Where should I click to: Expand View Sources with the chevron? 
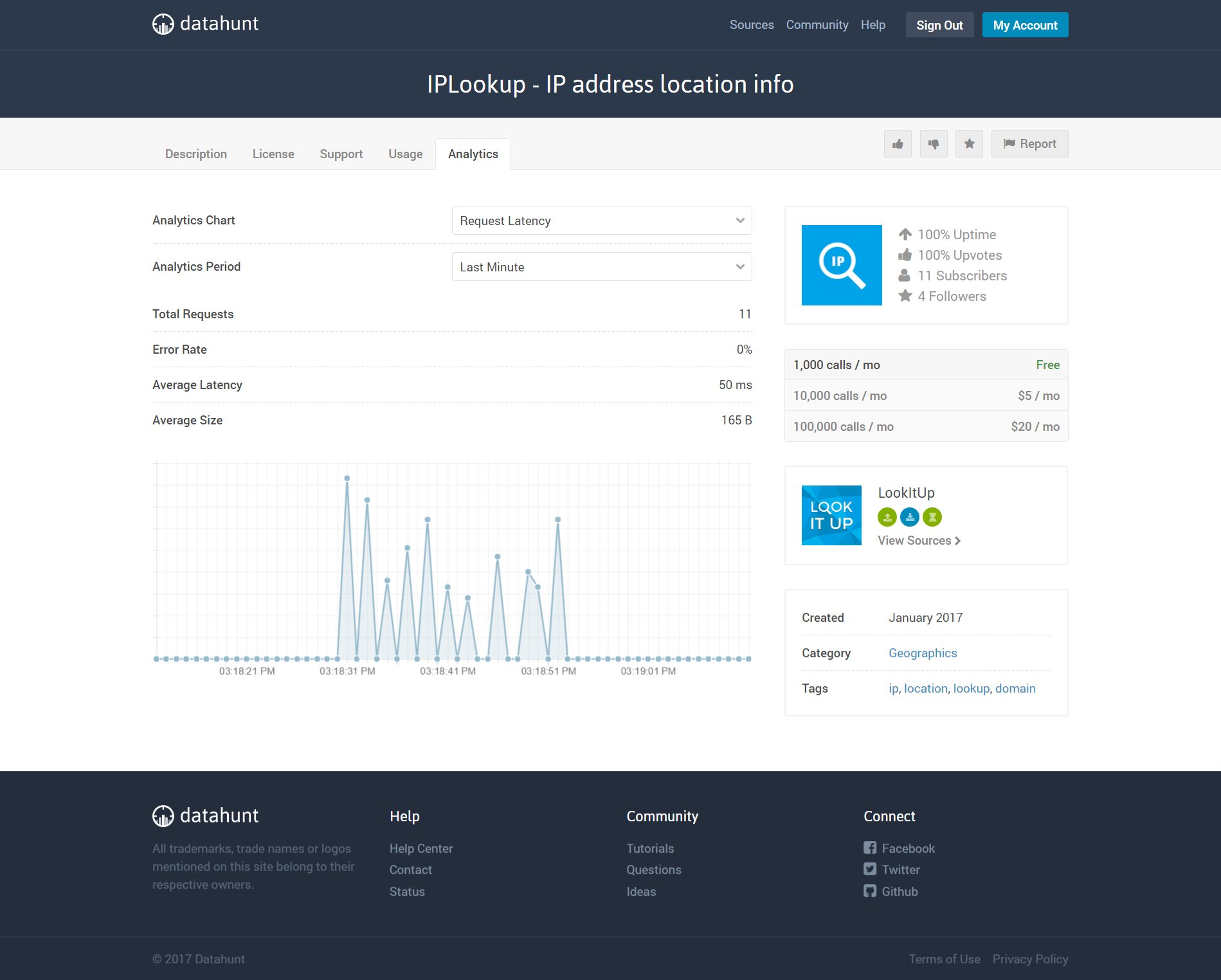(x=957, y=540)
